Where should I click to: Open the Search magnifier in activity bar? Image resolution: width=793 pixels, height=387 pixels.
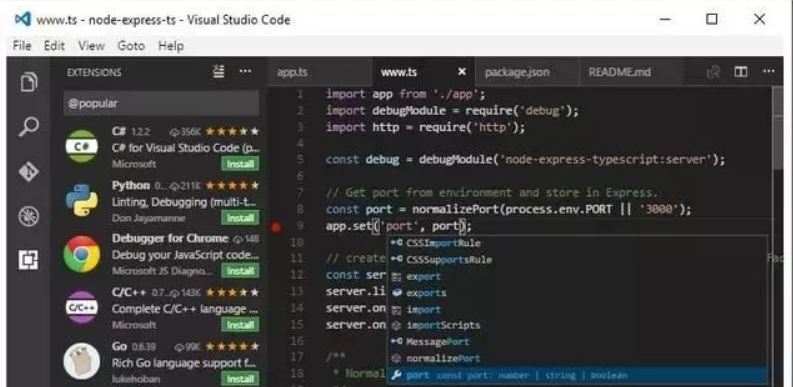click(29, 127)
